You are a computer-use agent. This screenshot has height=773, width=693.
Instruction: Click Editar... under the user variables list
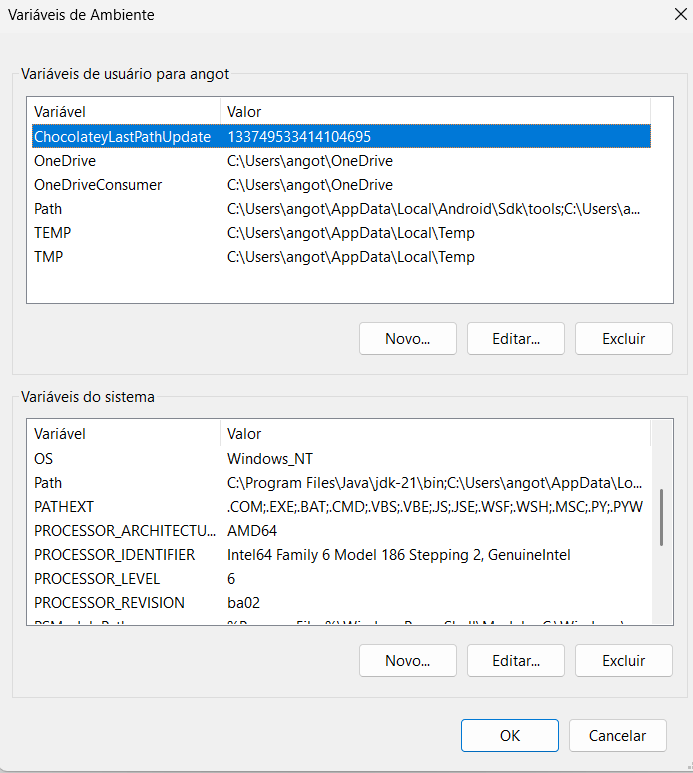[x=515, y=338]
